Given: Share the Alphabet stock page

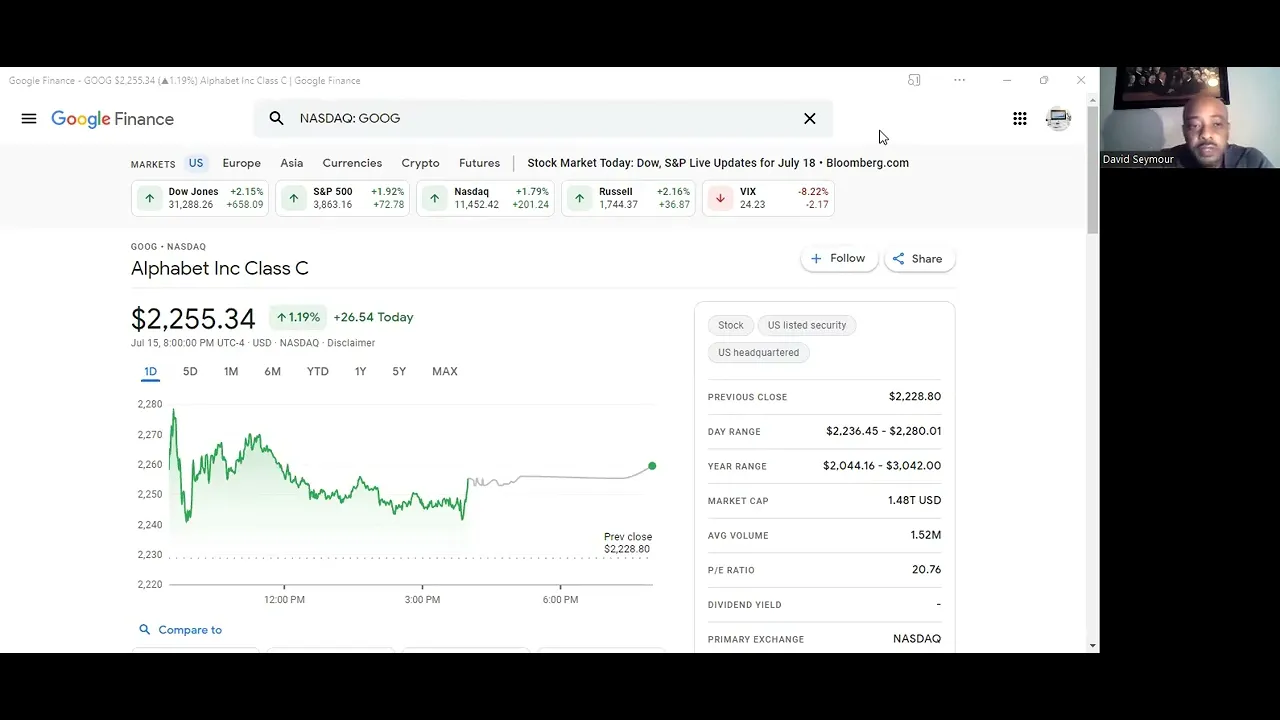Looking at the screenshot, I should (918, 259).
